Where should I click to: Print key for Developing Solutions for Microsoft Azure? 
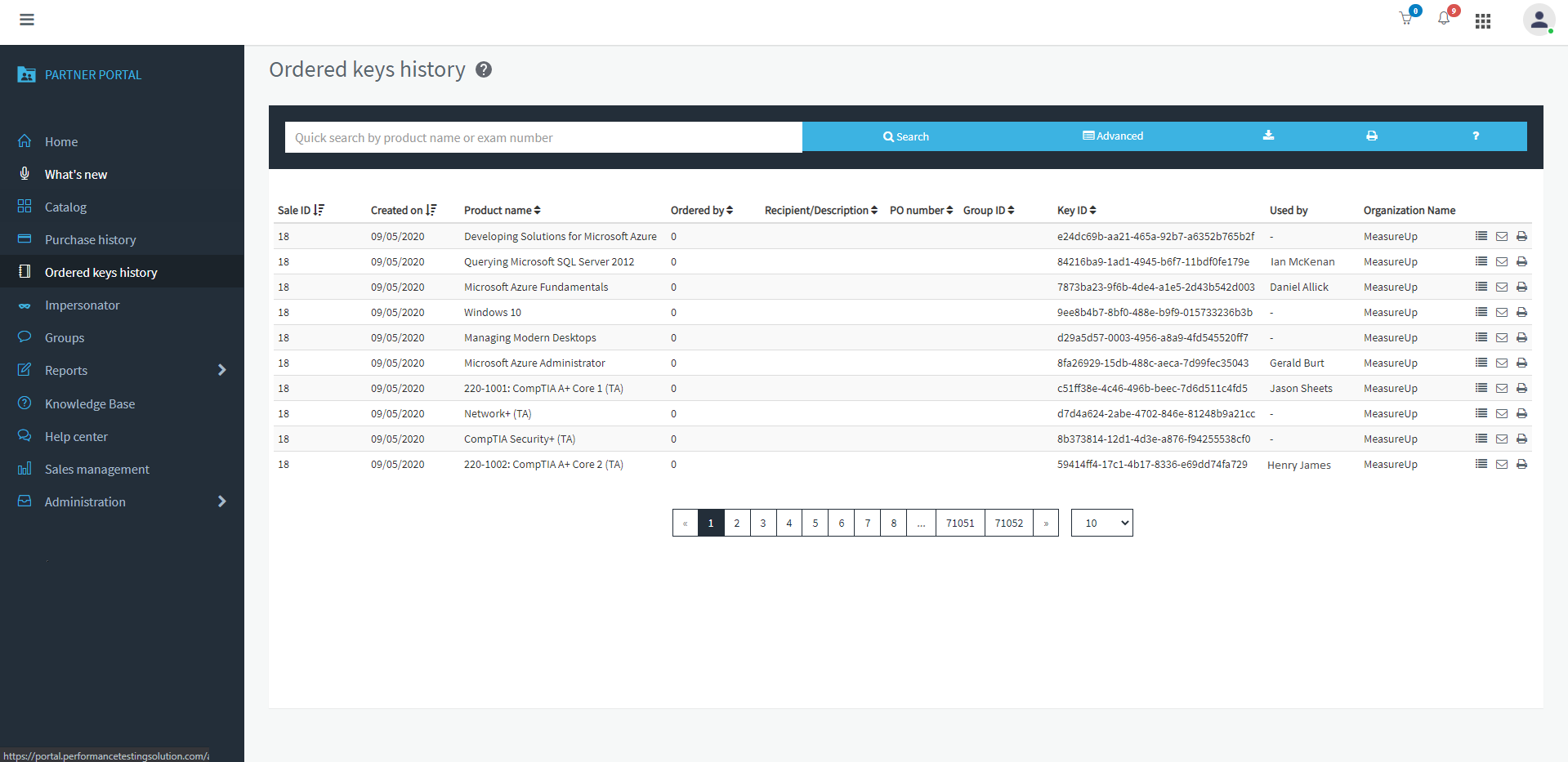1521,237
